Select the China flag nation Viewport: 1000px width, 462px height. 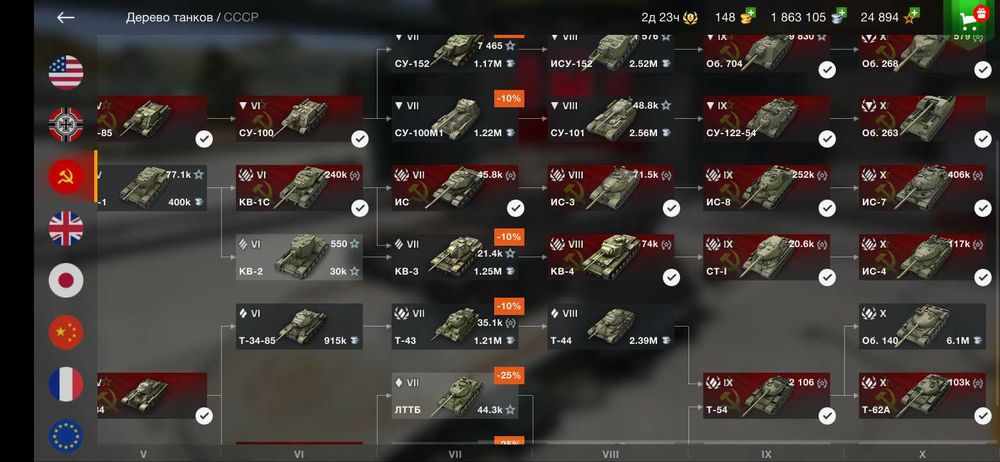tap(66, 332)
